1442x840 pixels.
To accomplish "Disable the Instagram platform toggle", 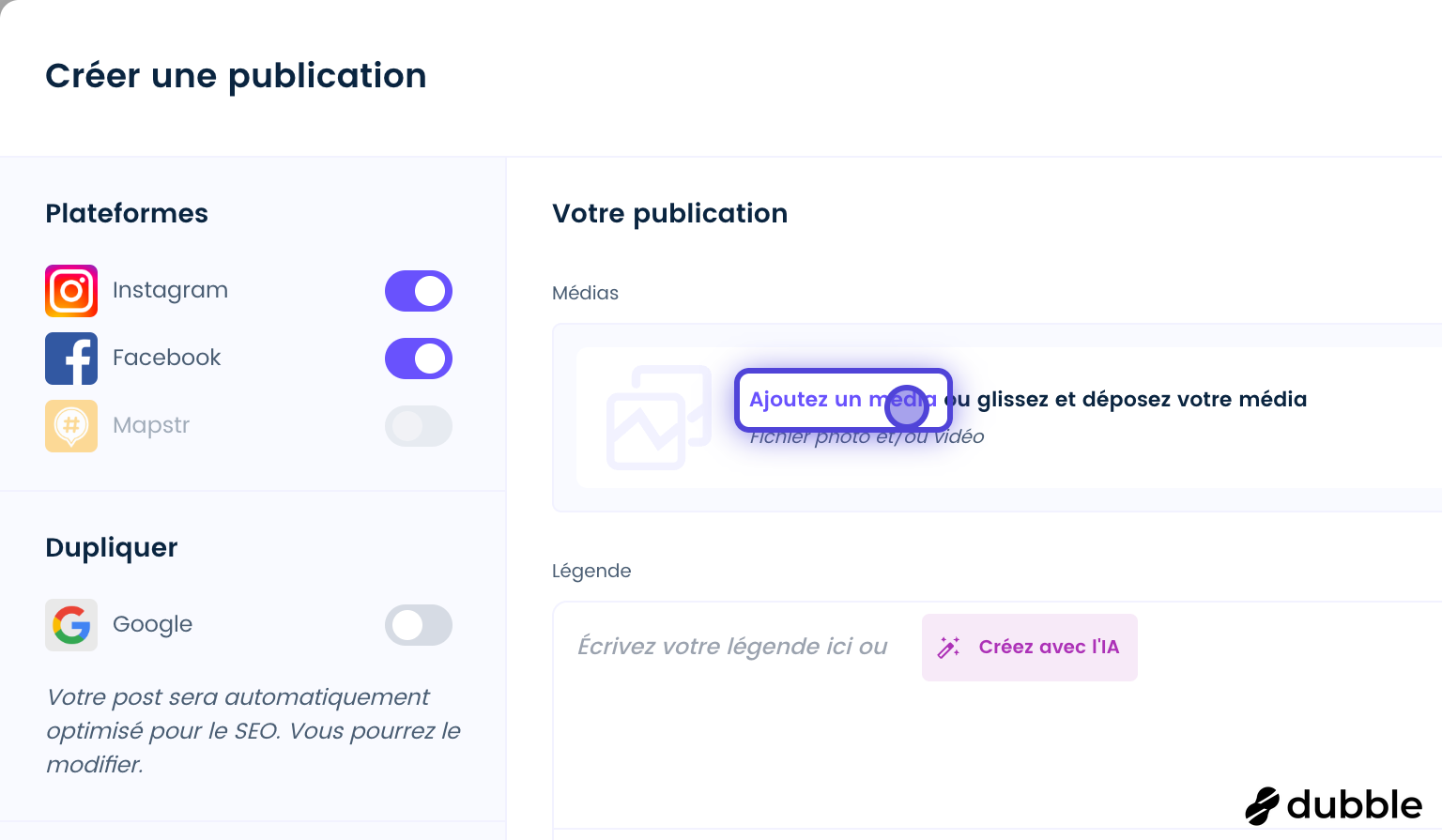I will tap(419, 291).
